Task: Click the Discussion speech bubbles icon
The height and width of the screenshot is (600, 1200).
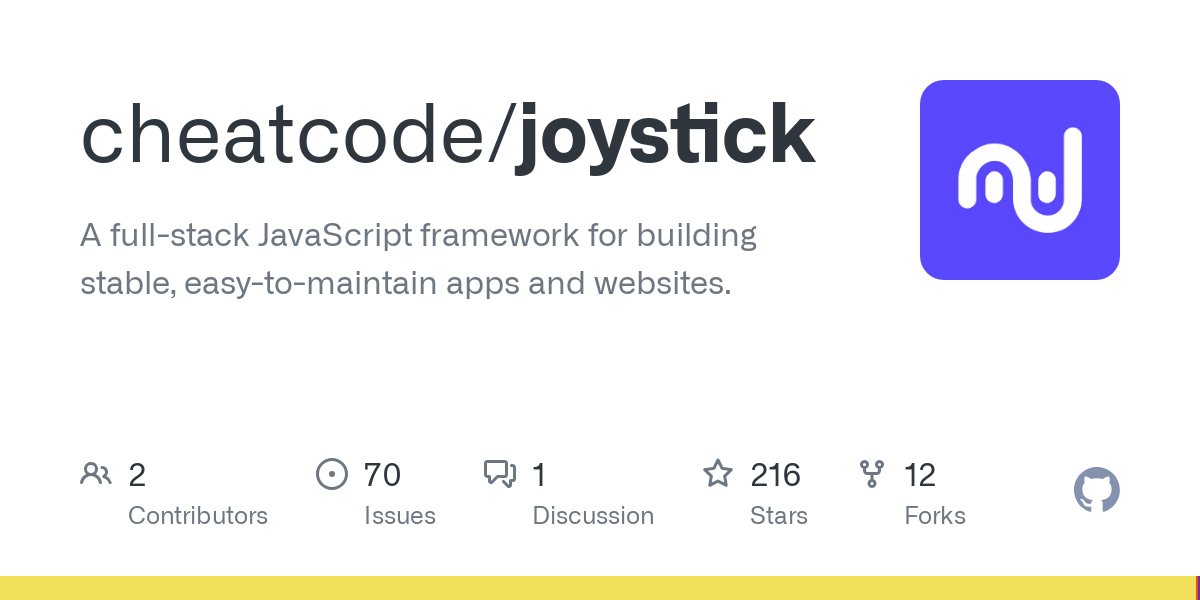Action: coord(500,474)
